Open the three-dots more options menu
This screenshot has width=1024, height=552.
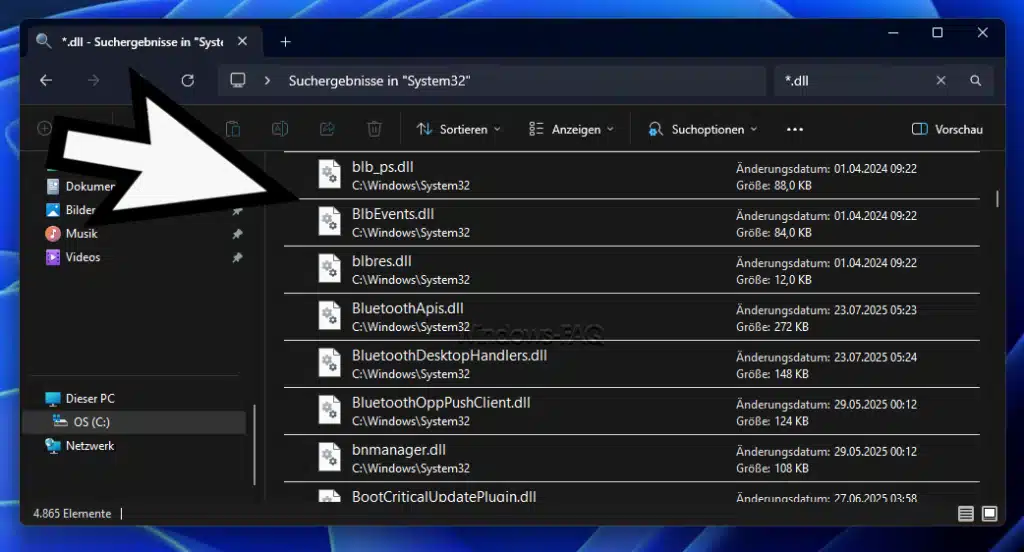coord(795,129)
